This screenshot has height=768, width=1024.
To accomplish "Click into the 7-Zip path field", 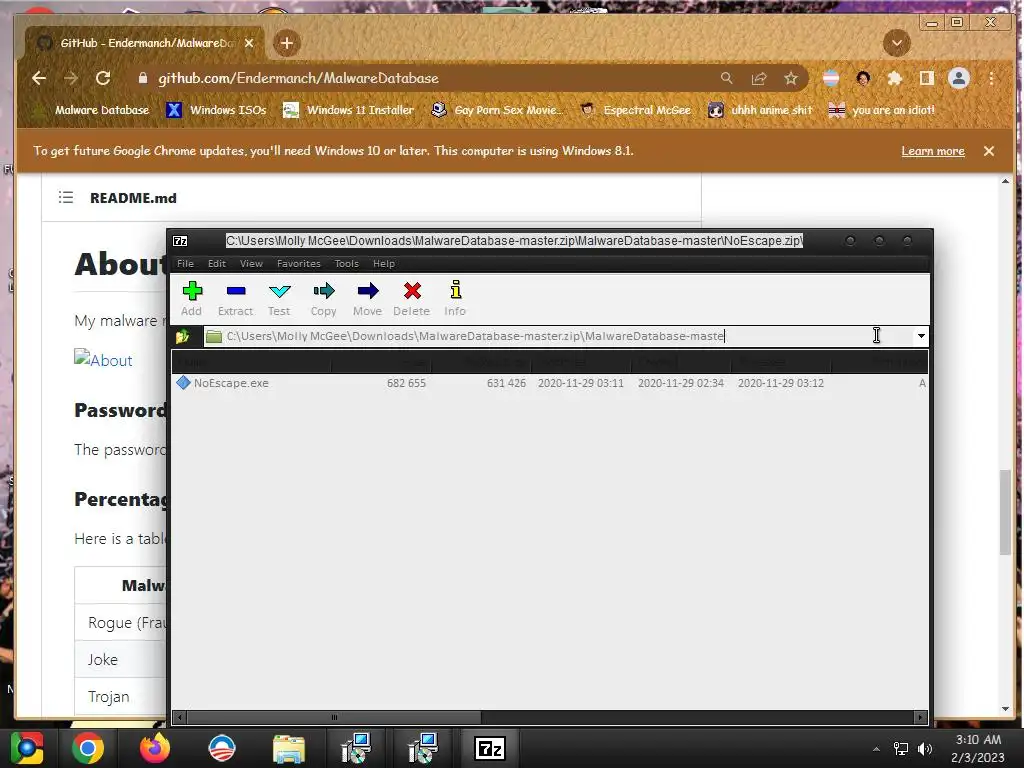I will pos(558,336).
